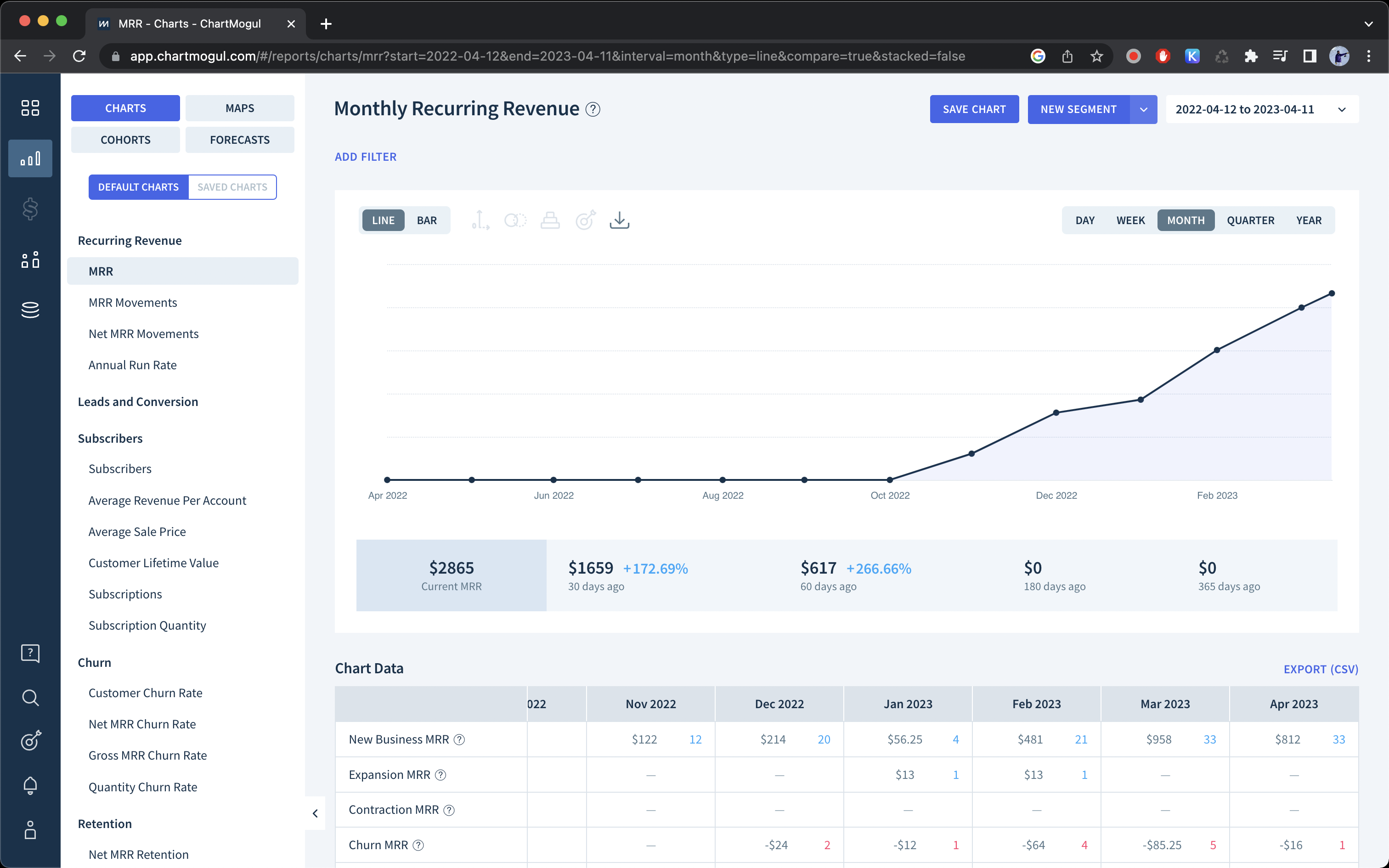The width and height of the screenshot is (1389, 868).
Task: Open the help question box icon
Action: coord(30,653)
